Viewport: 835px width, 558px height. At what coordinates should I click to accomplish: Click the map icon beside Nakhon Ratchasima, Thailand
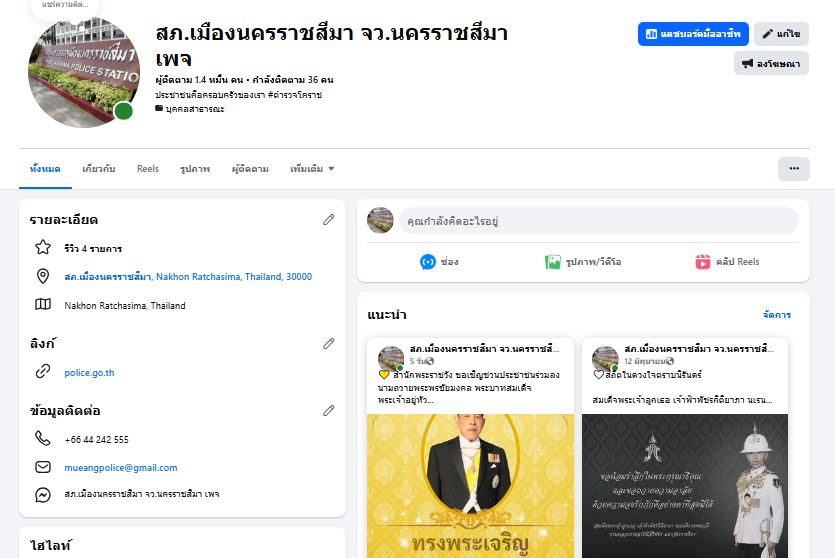coord(43,305)
